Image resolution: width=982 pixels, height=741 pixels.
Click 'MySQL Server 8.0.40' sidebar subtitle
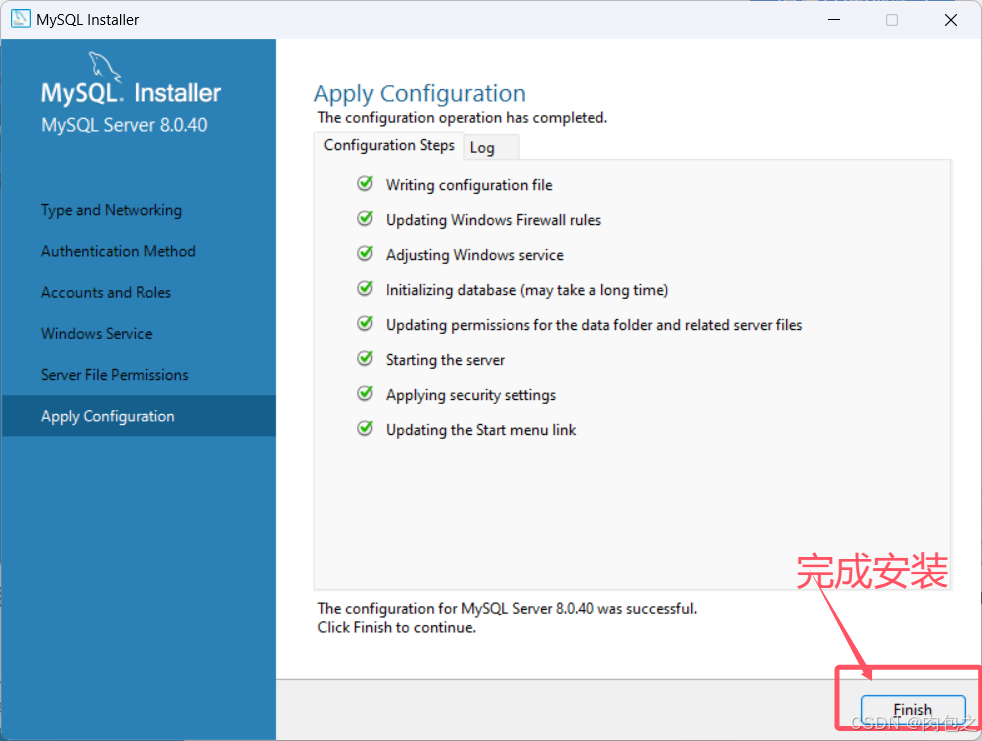click(x=124, y=125)
